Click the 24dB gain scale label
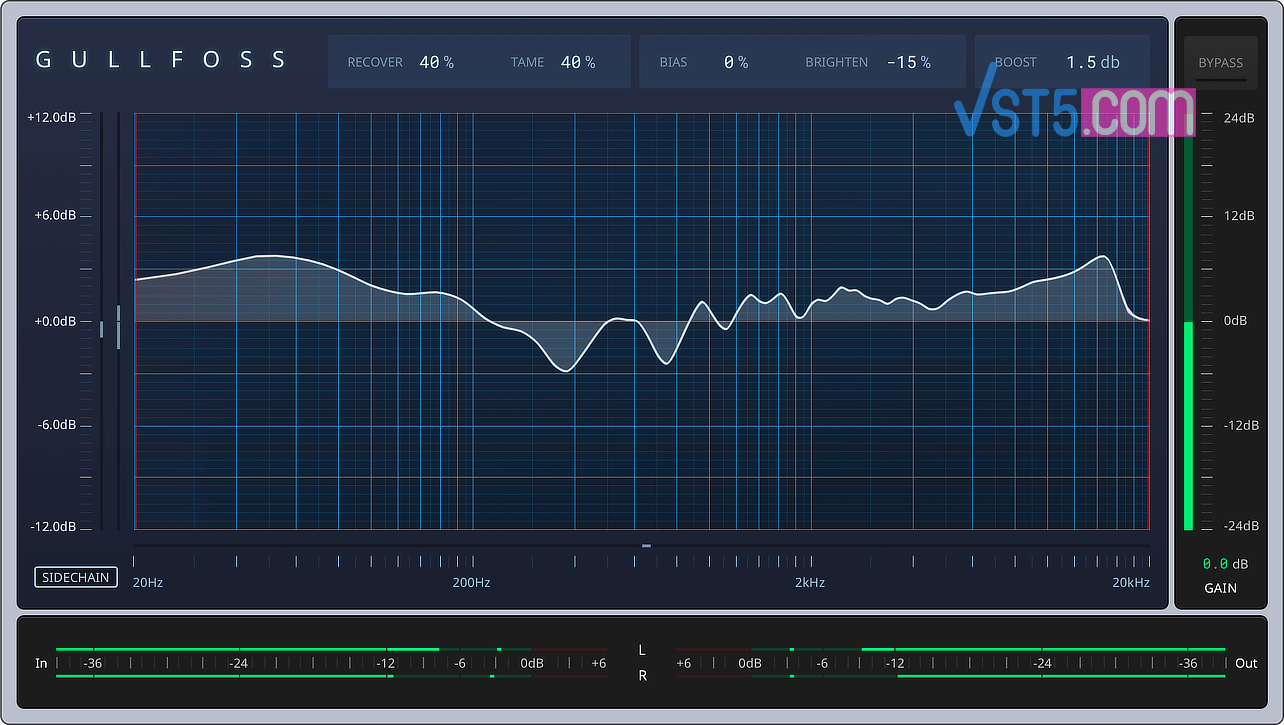 point(1239,117)
